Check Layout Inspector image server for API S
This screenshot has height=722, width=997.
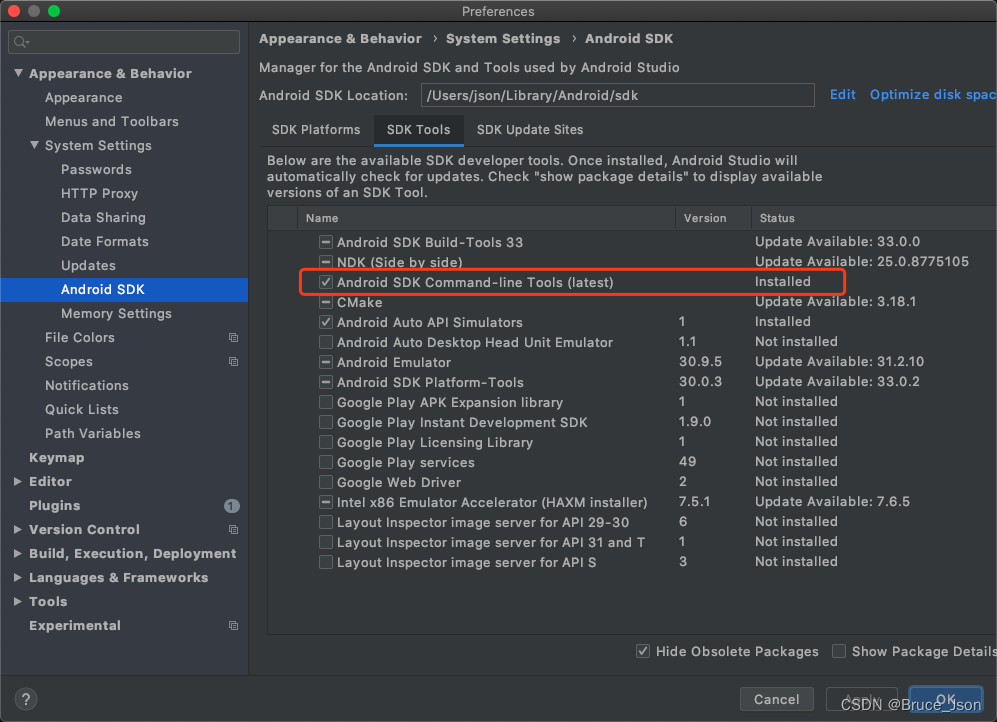pyautogui.click(x=326, y=562)
